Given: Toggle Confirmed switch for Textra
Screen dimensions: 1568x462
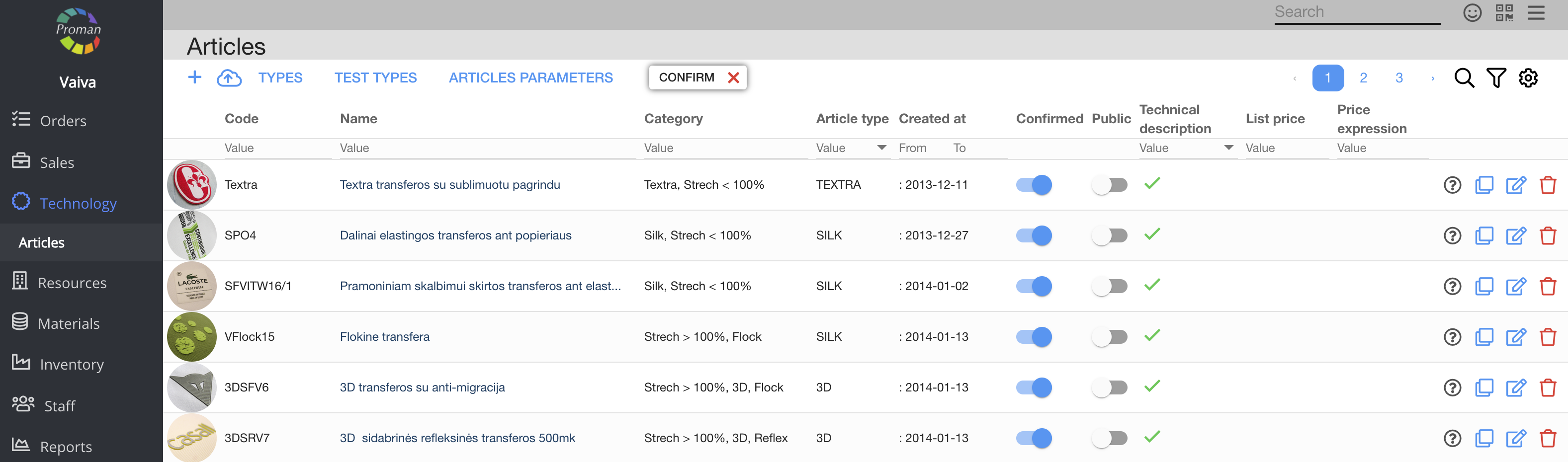Looking at the screenshot, I should 1034,185.
